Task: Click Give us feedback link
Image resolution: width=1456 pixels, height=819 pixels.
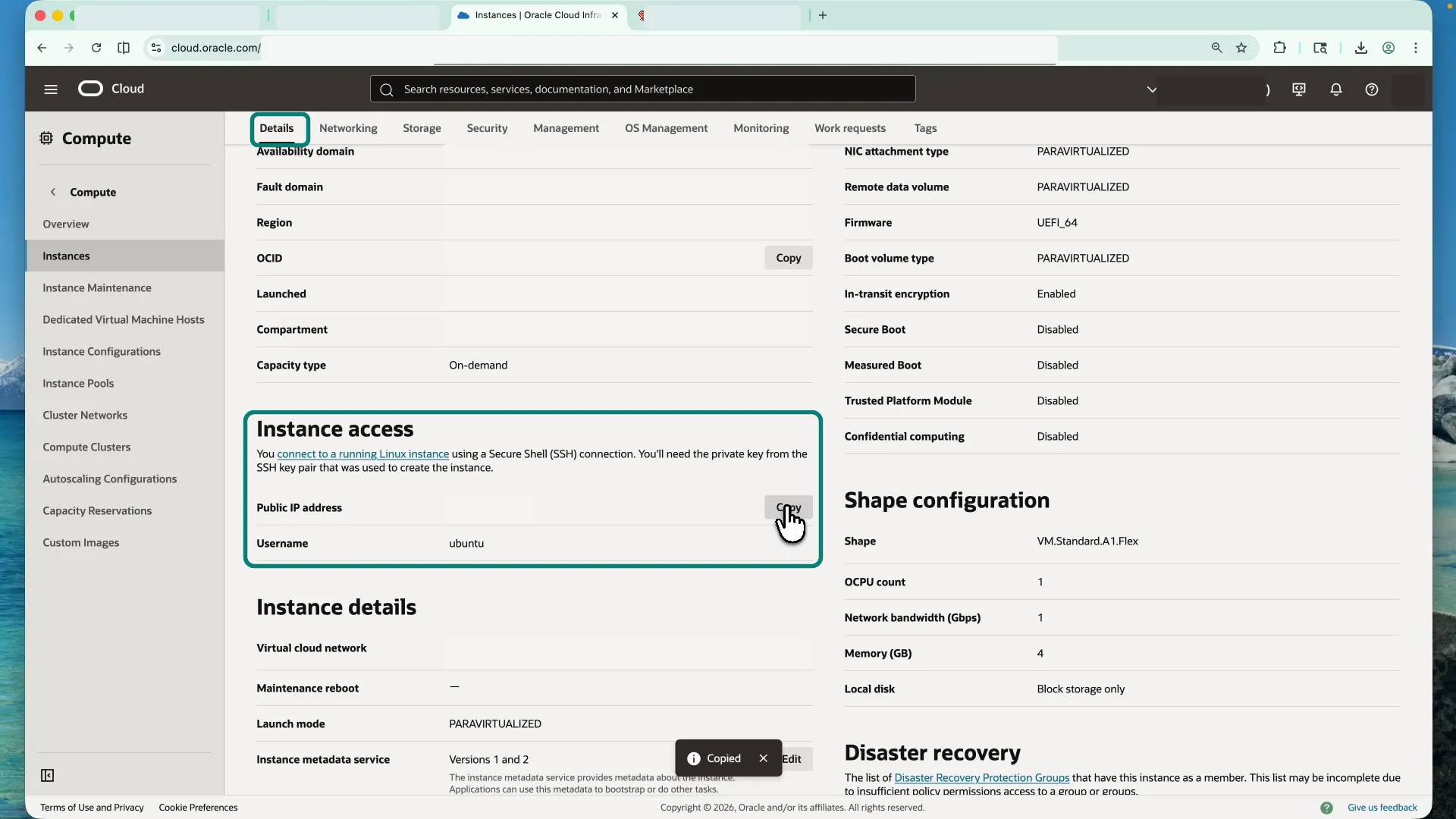Action: tap(1382, 808)
